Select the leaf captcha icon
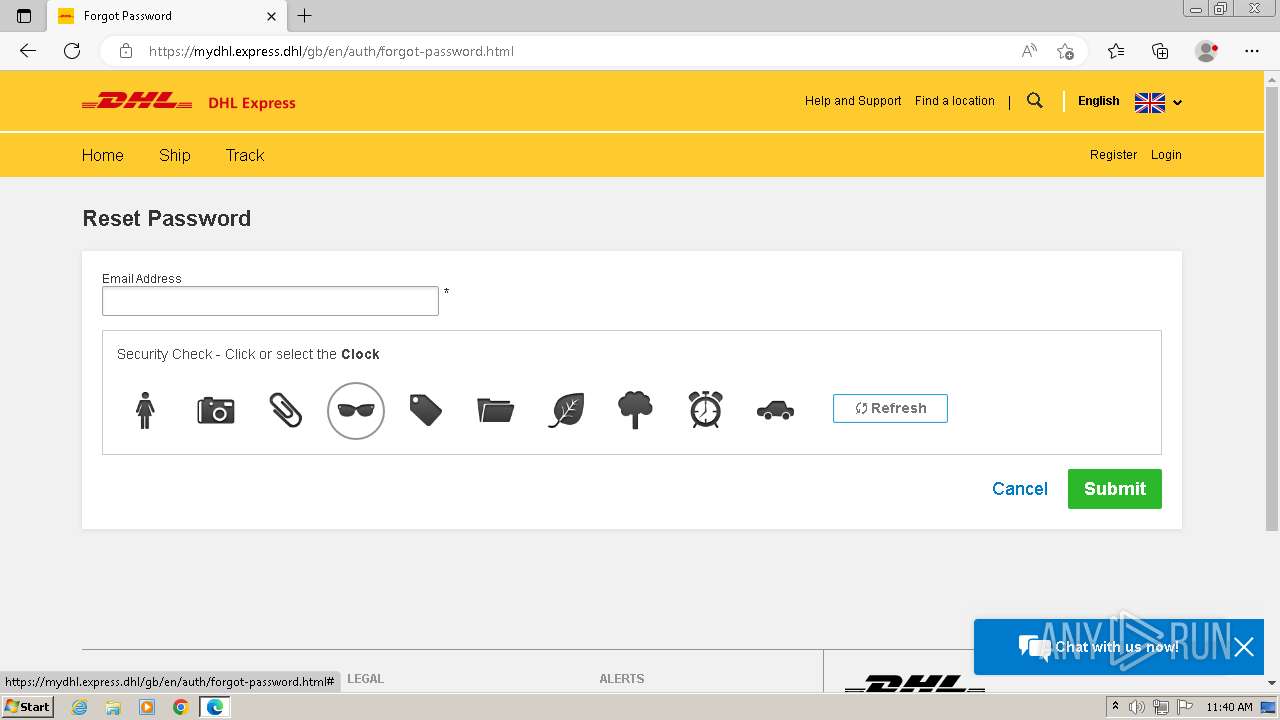The image size is (1280, 720). pyautogui.click(x=566, y=410)
